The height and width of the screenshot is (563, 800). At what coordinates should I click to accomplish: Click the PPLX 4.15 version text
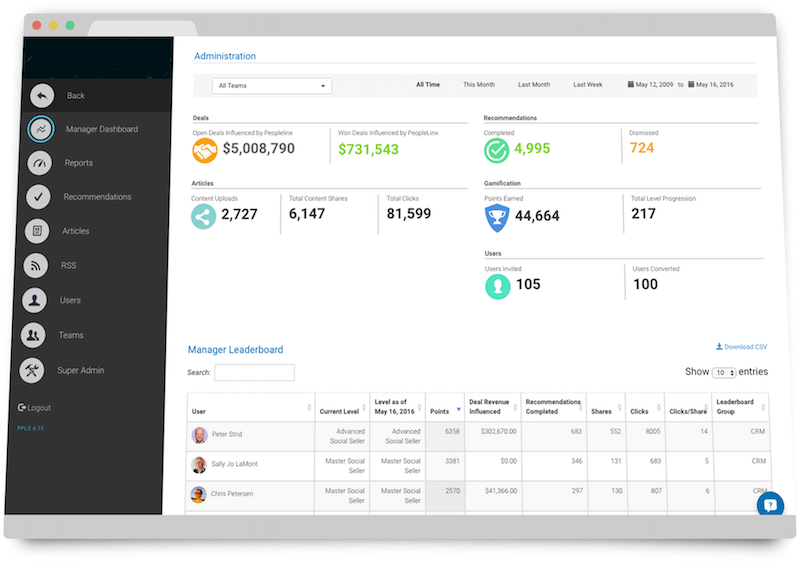(30, 428)
